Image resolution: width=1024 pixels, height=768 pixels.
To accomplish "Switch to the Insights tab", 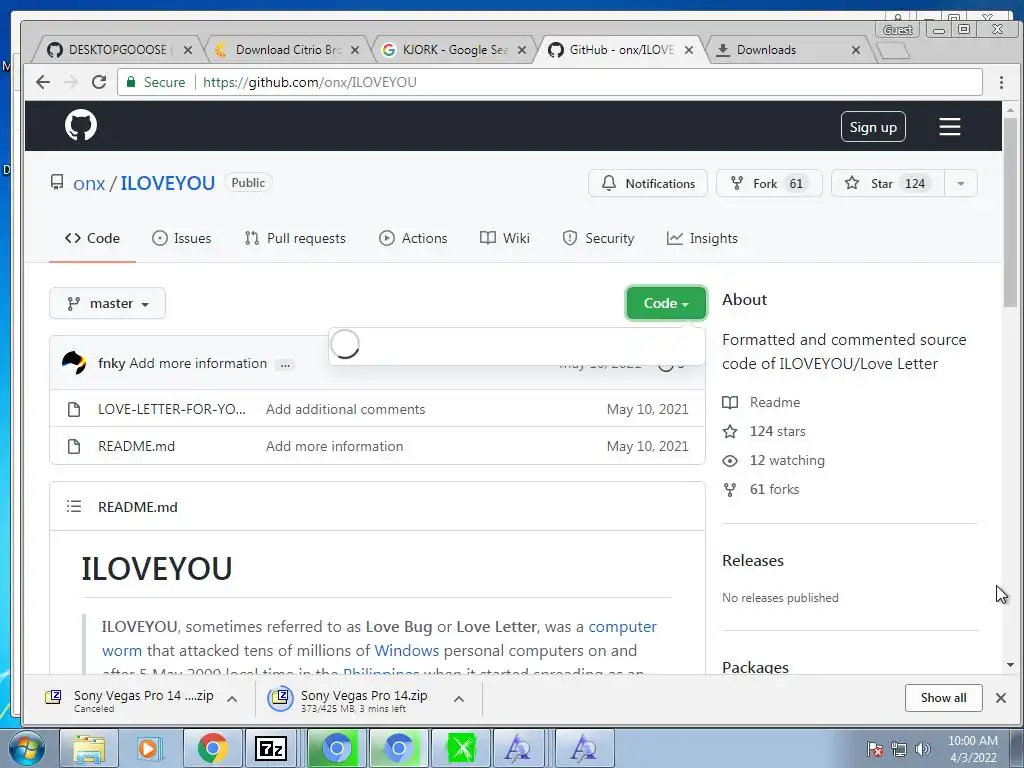I will coord(702,238).
